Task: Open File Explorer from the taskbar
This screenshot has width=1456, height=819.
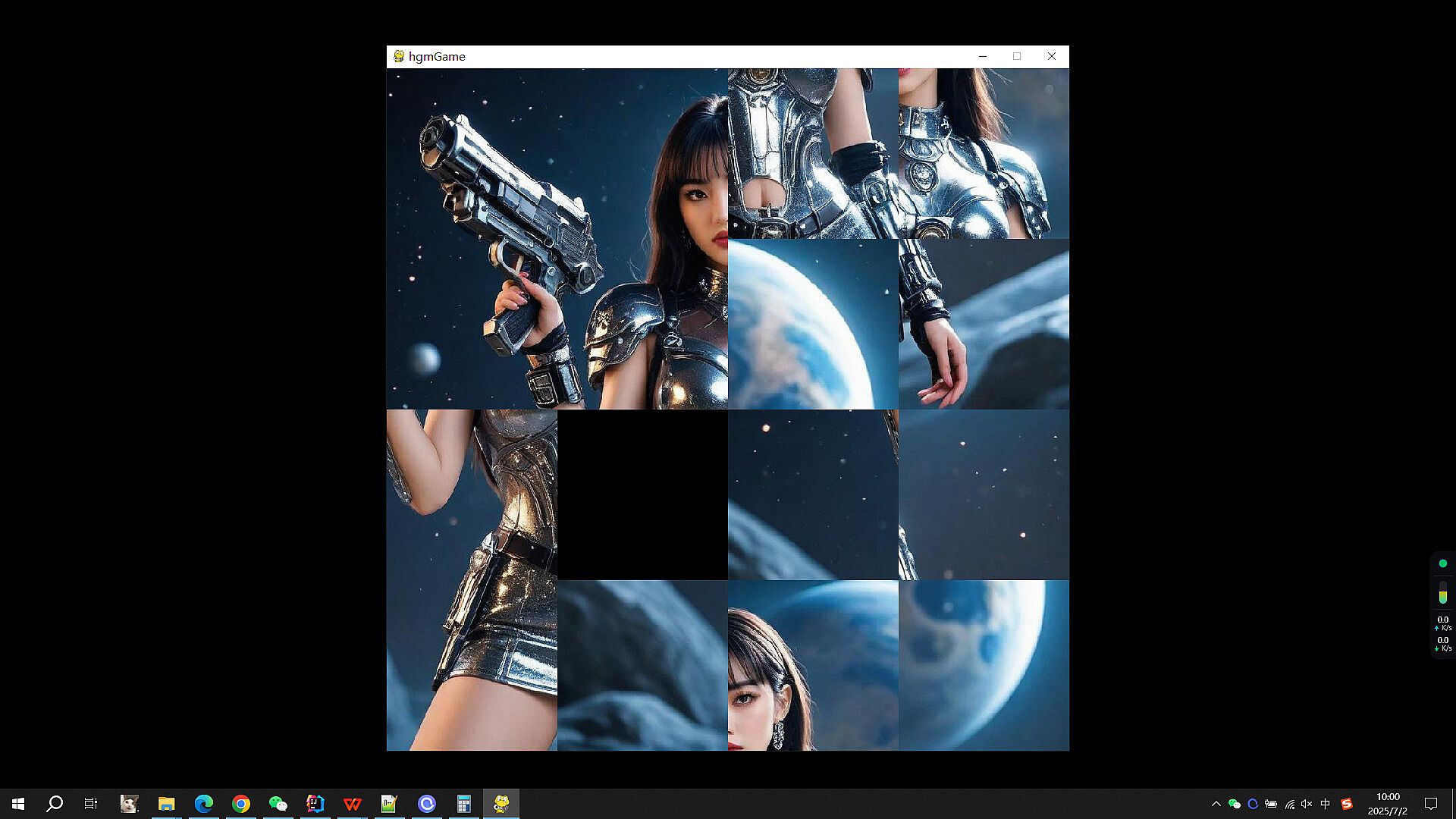Action: [x=166, y=804]
